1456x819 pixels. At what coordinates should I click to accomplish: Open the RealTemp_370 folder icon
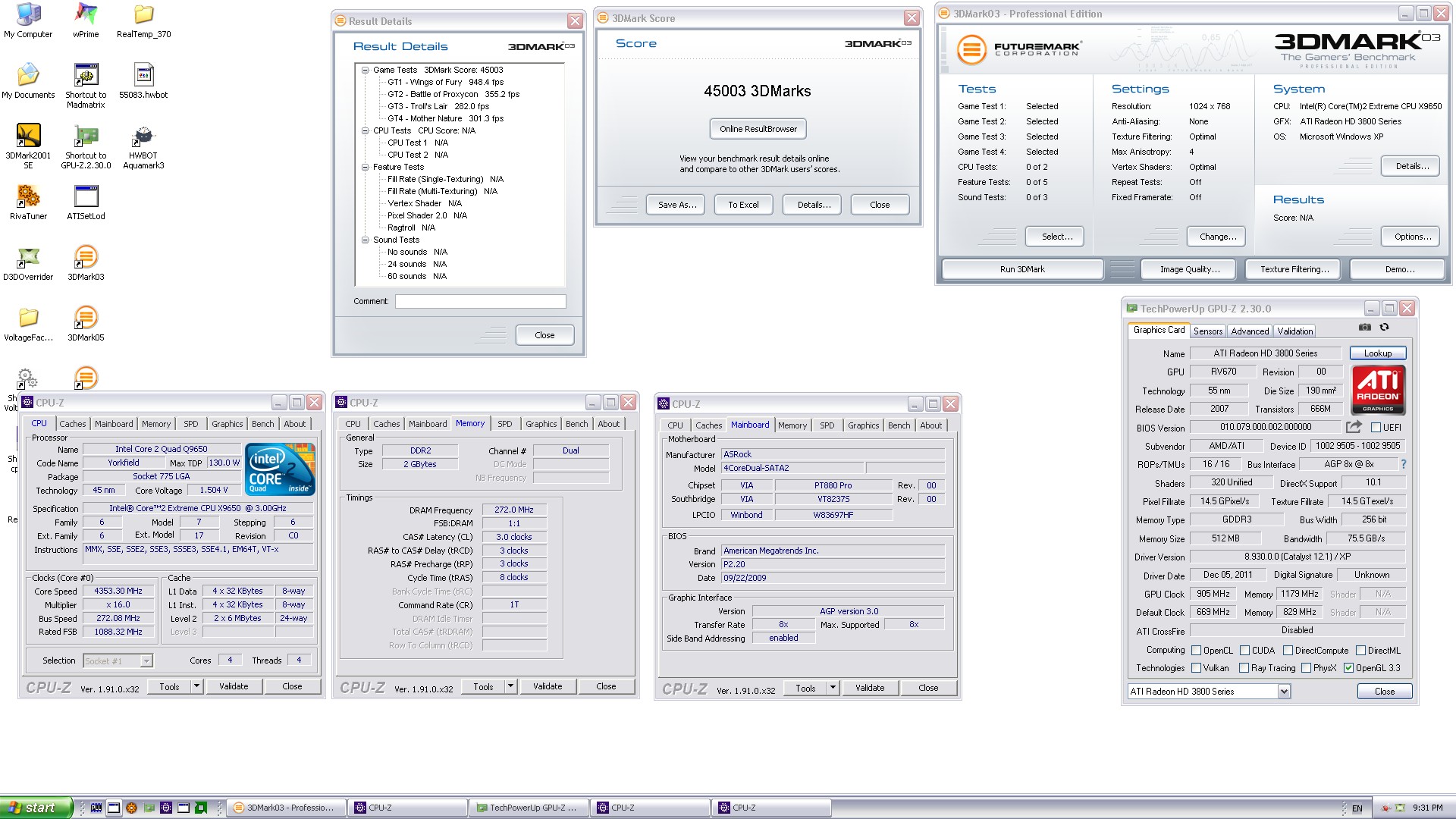[x=143, y=20]
